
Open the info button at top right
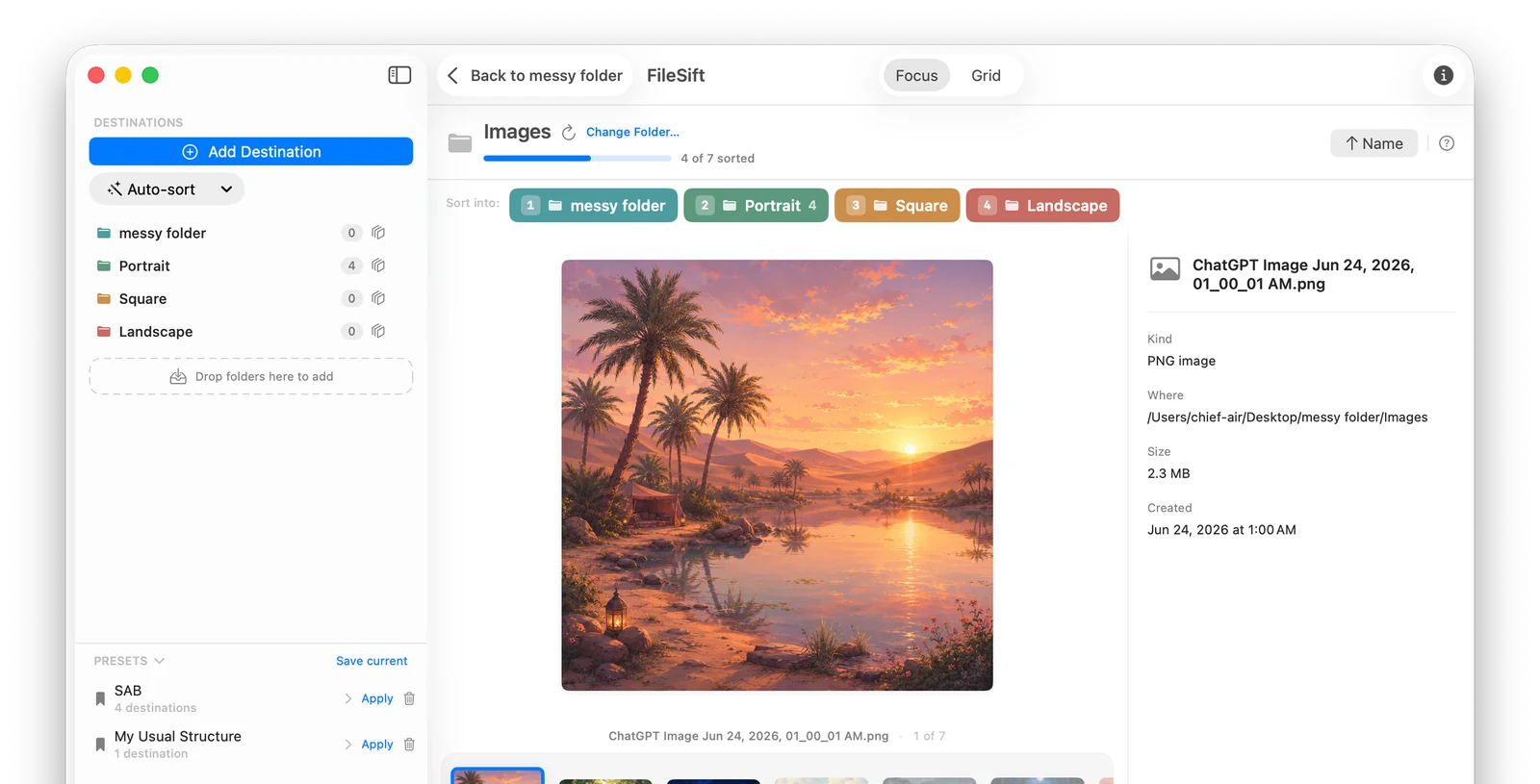point(1443,75)
